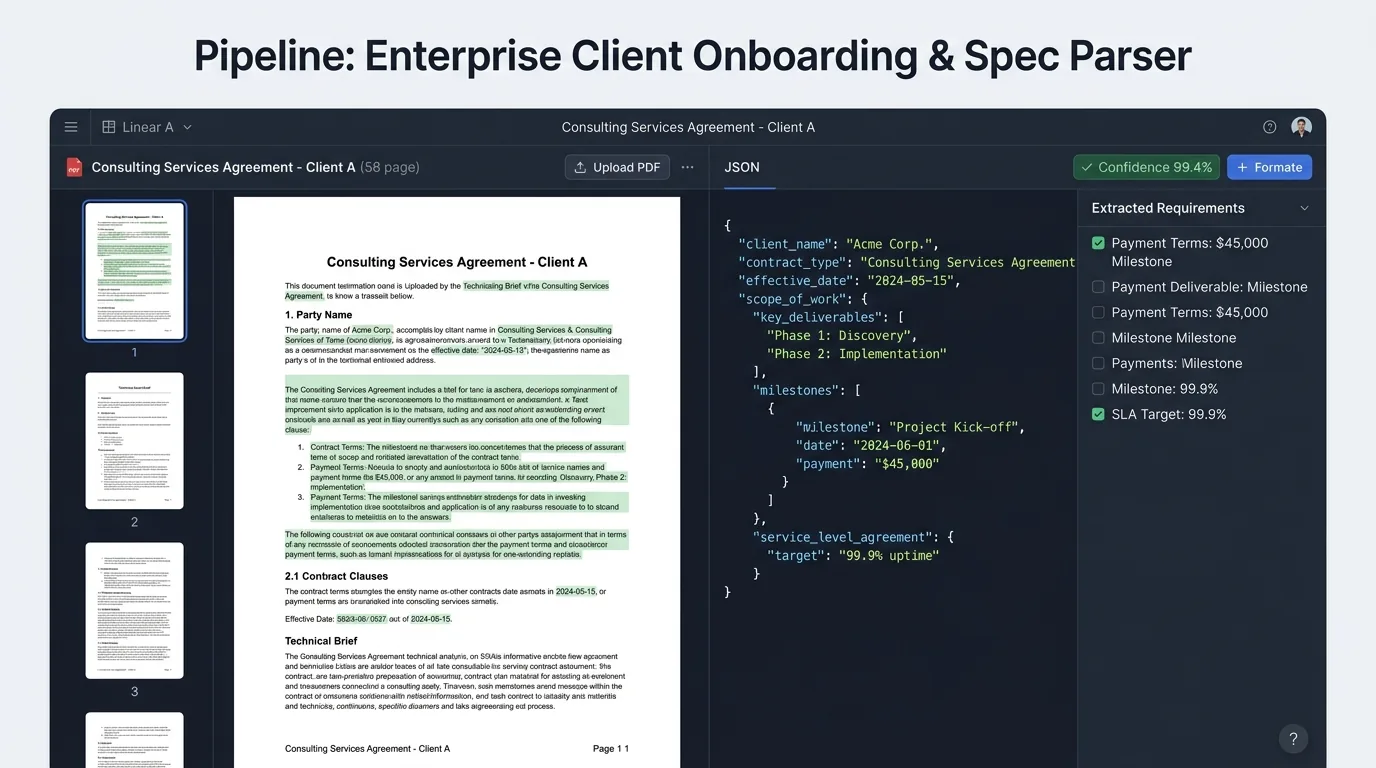Expand the Linear A dropdown chevron
The width and height of the screenshot is (1376, 768).
click(x=187, y=127)
